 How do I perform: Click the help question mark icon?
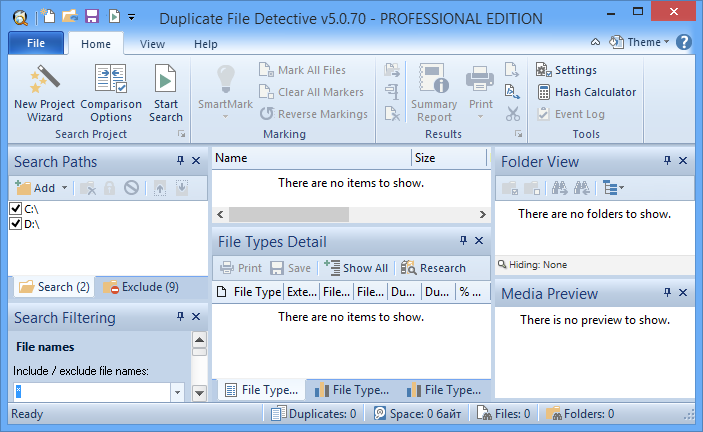click(683, 42)
